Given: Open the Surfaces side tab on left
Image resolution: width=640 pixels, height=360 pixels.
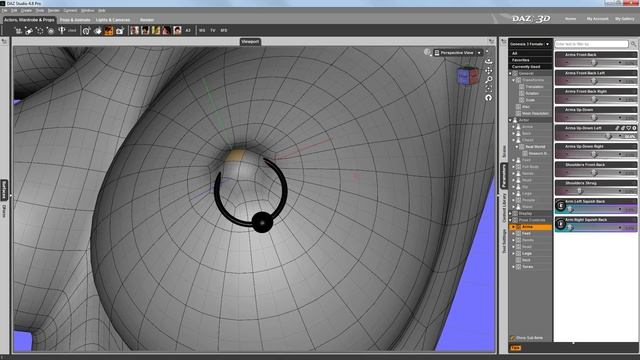Looking at the screenshot, I should [x=4, y=190].
